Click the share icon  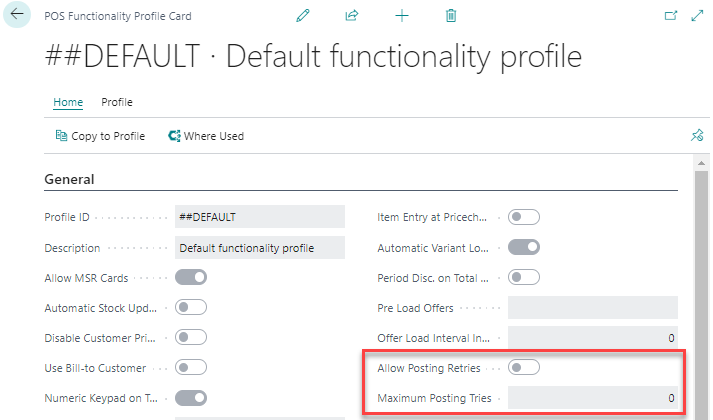point(352,16)
